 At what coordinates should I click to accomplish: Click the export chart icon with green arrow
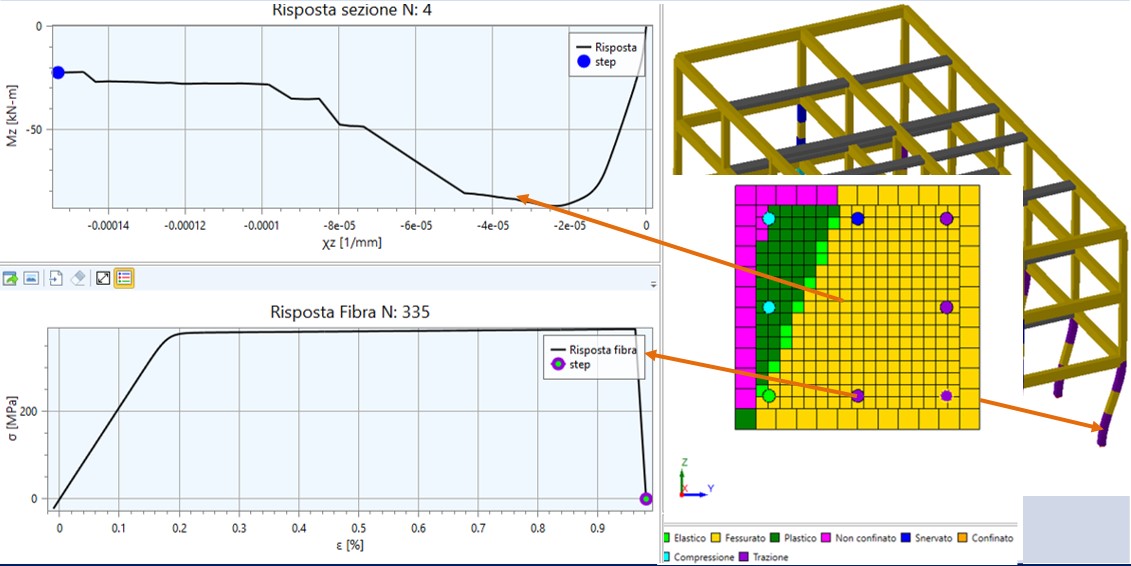pos(11,277)
